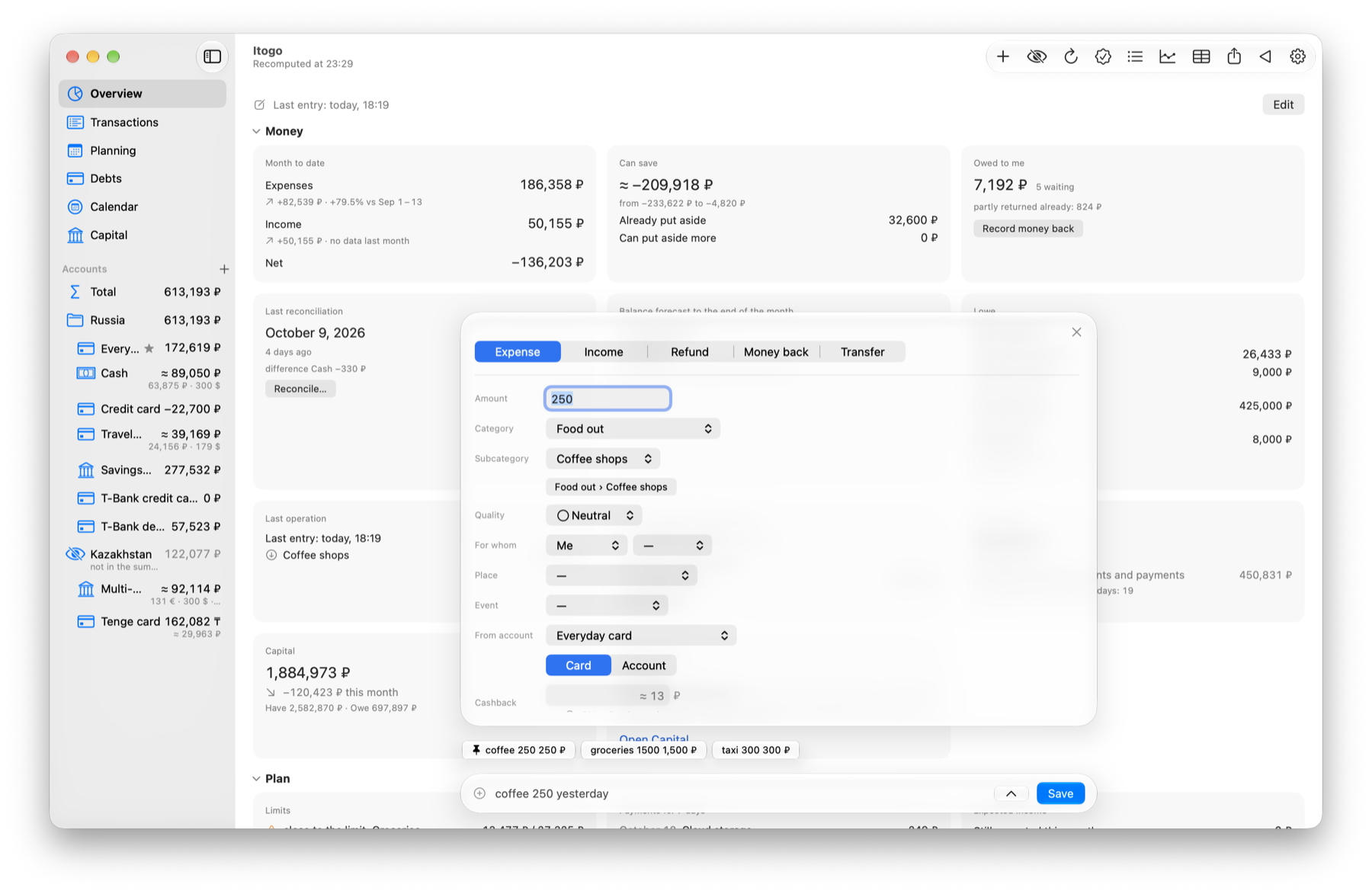Switch to Money back tab

776,351
